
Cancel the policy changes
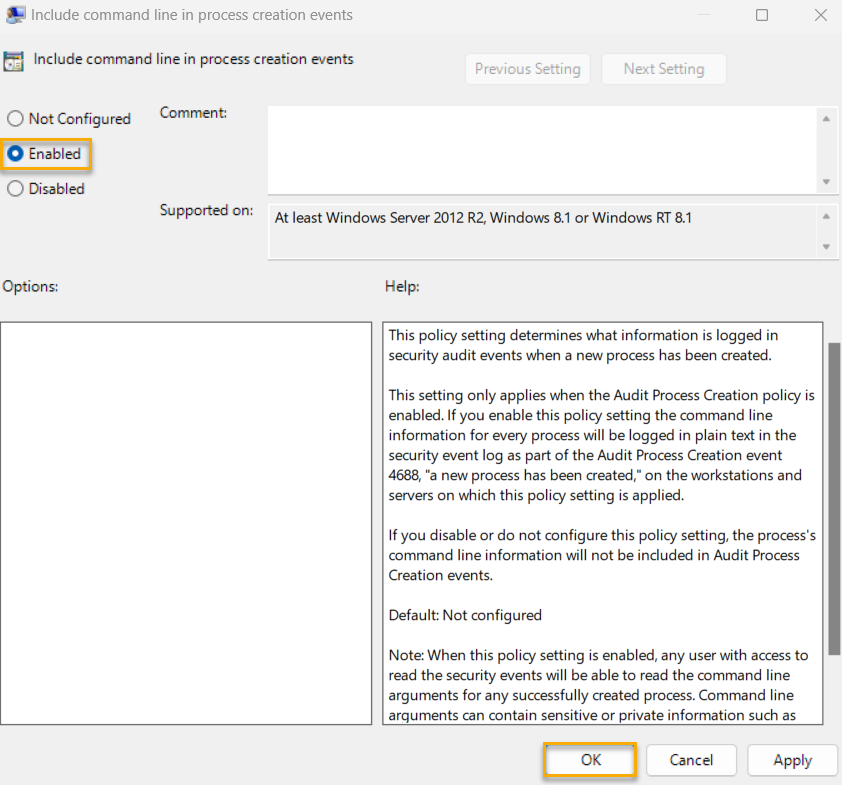pyautogui.click(x=691, y=760)
